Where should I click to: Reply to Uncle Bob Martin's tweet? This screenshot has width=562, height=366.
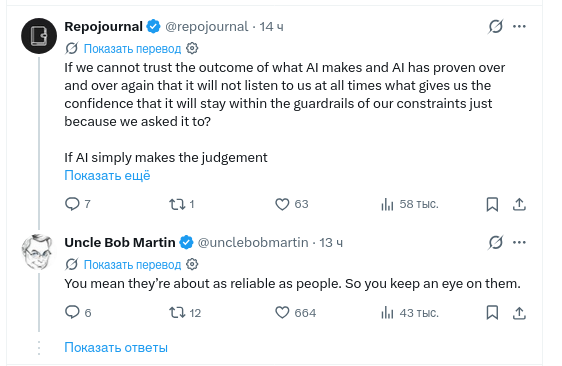72,312
